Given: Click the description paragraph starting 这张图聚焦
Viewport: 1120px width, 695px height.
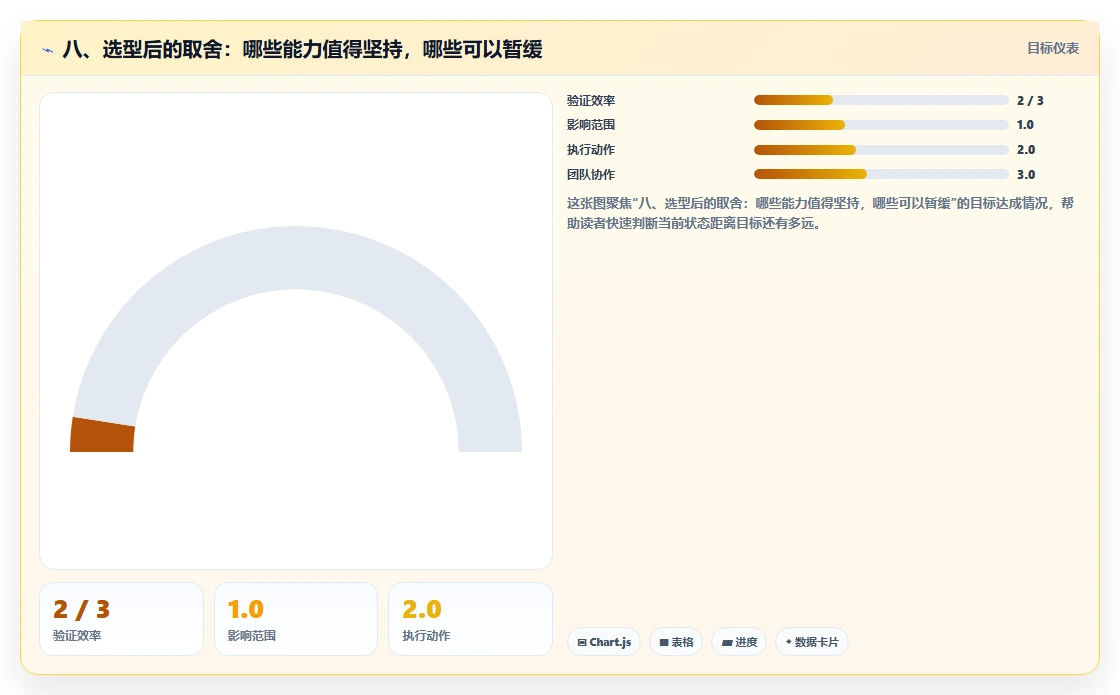Looking at the screenshot, I should tap(820, 213).
